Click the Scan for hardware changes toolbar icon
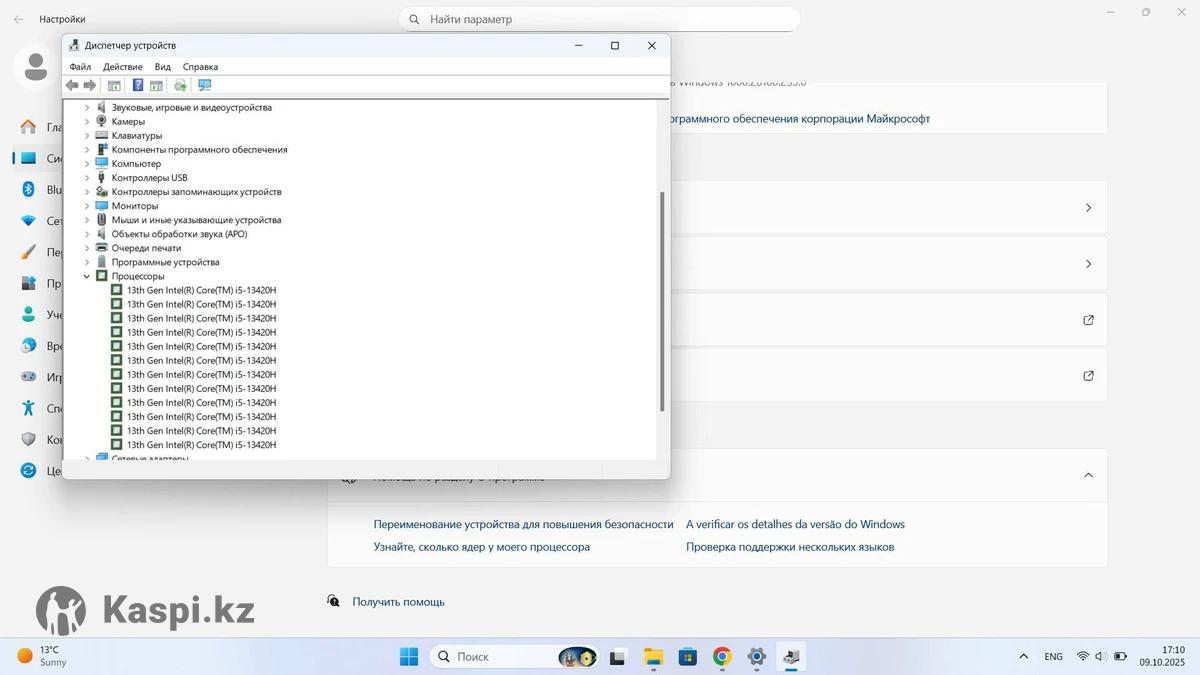This screenshot has width=1200, height=675. tap(205, 85)
